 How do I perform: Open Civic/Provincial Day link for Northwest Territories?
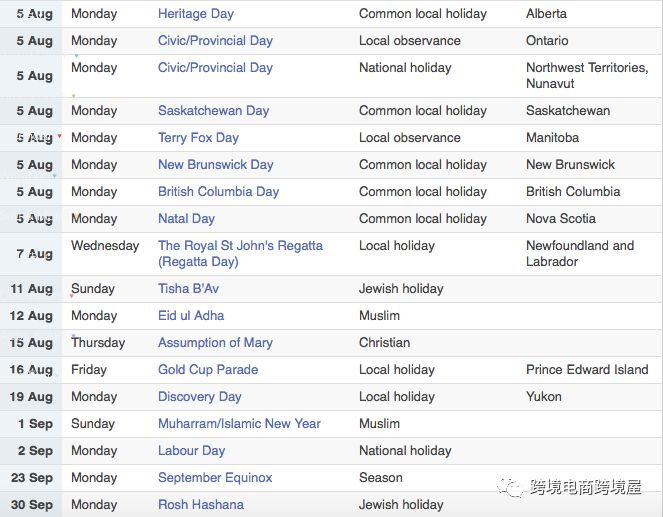[215, 68]
